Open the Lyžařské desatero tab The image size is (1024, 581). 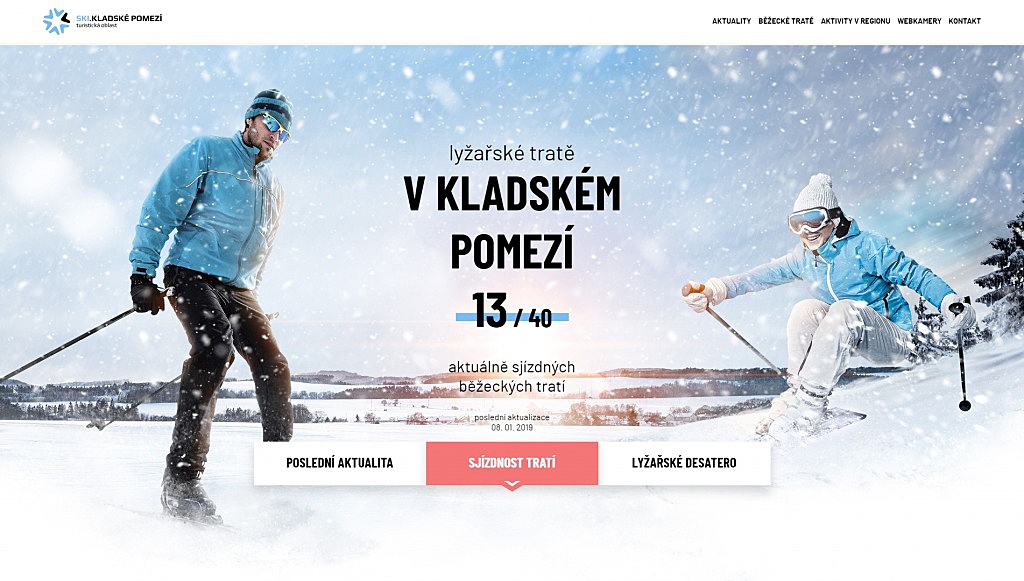684,463
